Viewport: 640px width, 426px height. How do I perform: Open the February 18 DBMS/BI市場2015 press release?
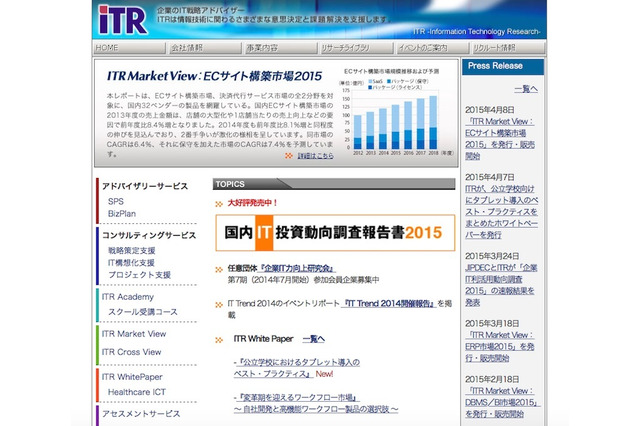pyautogui.click(x=502, y=402)
